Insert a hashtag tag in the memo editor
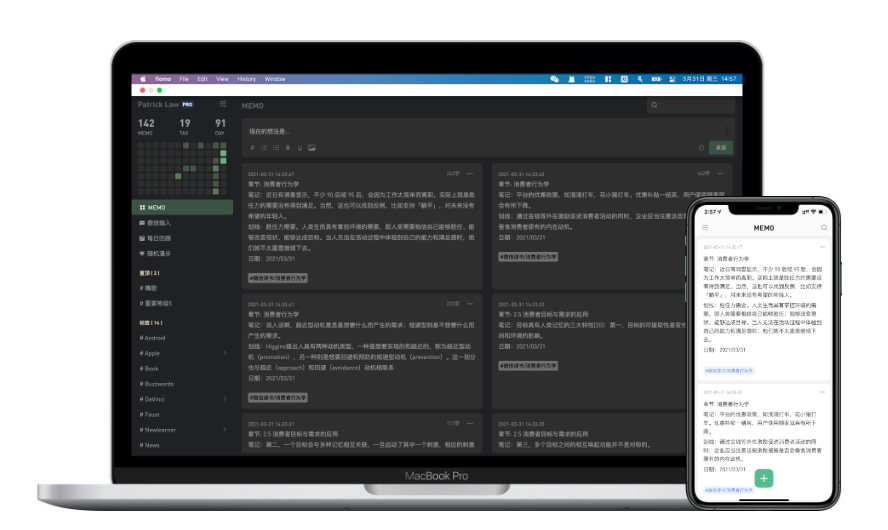 pos(252,148)
